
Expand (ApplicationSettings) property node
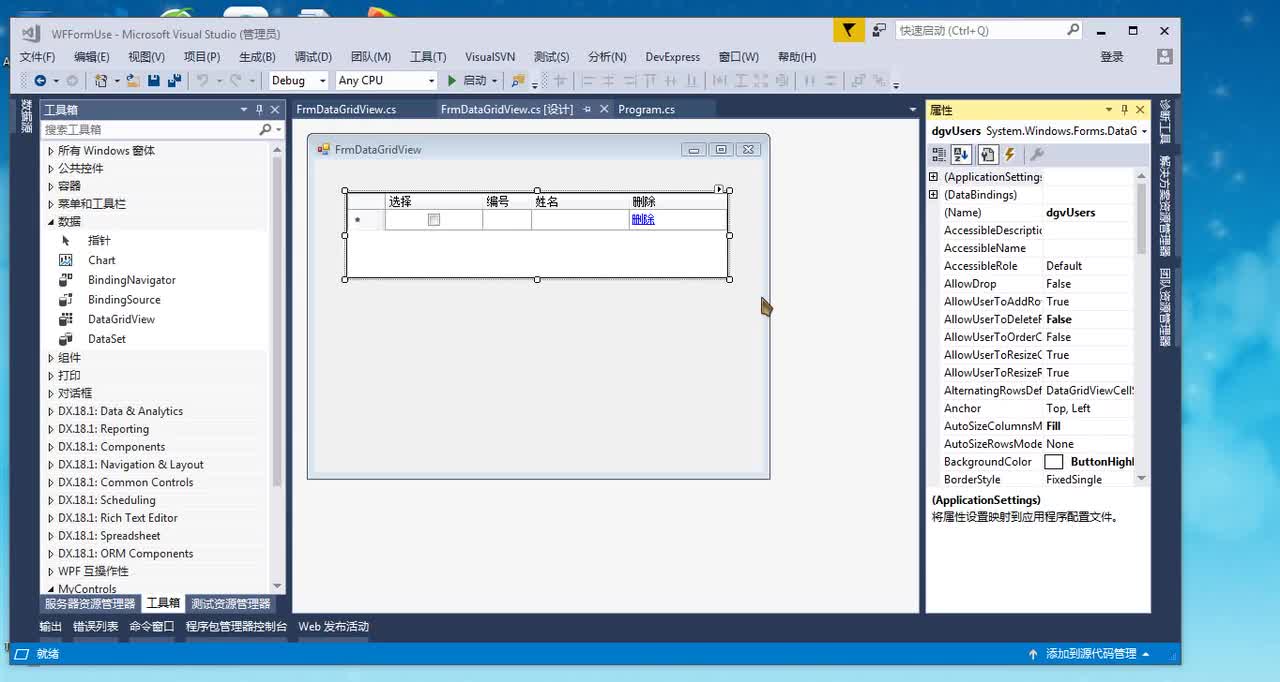click(934, 177)
